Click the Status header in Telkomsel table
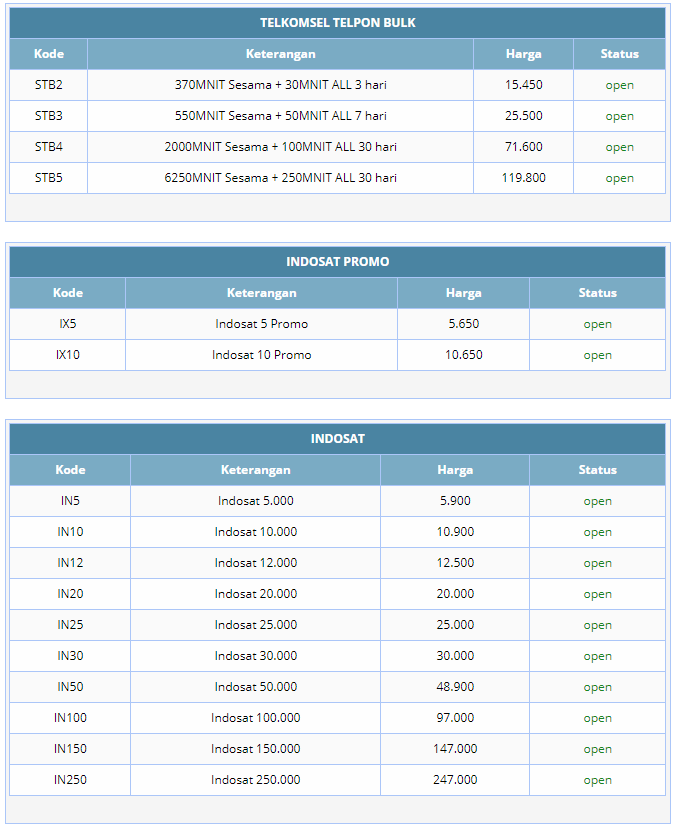 619,54
